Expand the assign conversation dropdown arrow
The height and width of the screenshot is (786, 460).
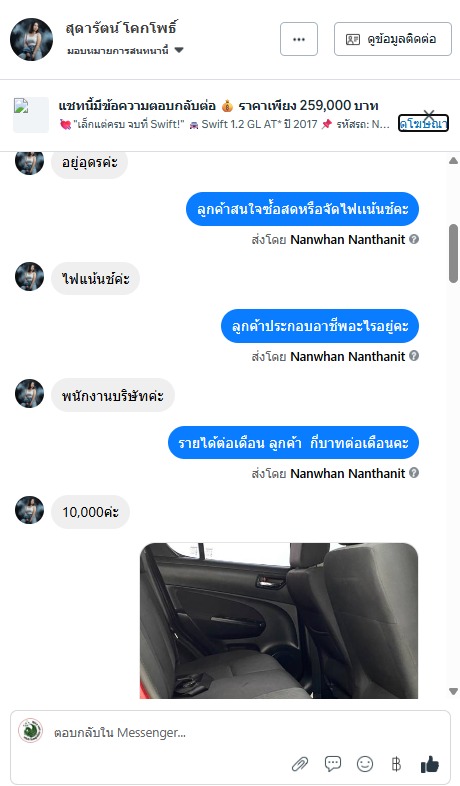pyautogui.click(x=179, y=50)
